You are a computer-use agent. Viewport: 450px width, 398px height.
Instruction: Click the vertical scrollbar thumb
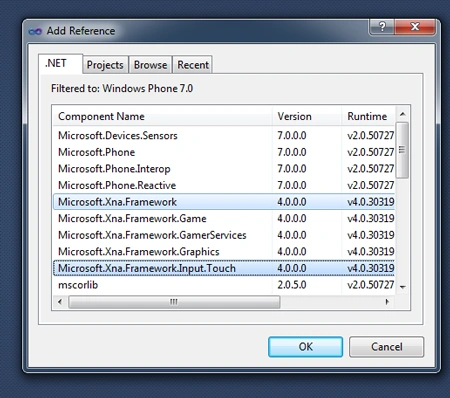click(x=402, y=150)
